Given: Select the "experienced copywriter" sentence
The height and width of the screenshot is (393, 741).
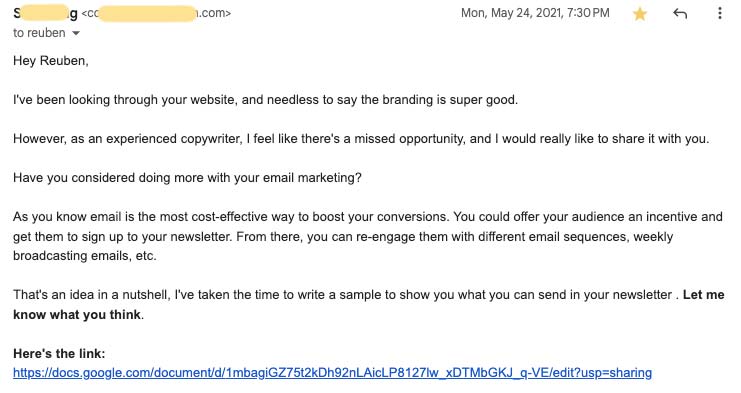Looking at the screenshot, I should point(361,139).
